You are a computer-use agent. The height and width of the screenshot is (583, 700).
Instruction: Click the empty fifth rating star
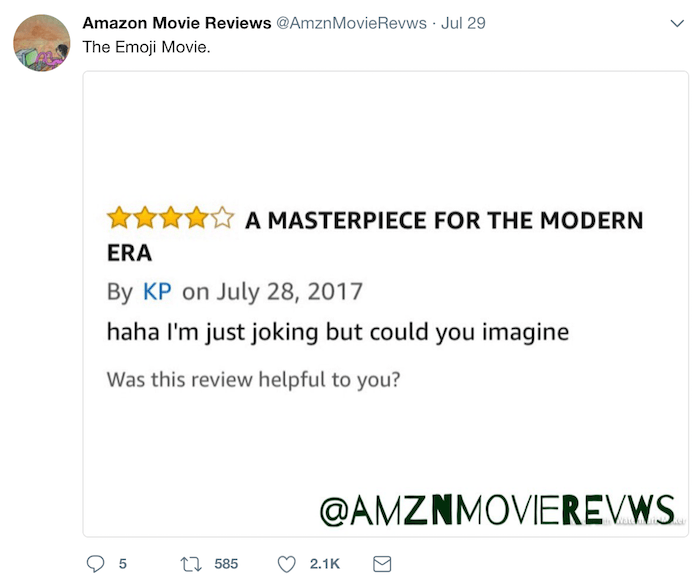coord(222,218)
